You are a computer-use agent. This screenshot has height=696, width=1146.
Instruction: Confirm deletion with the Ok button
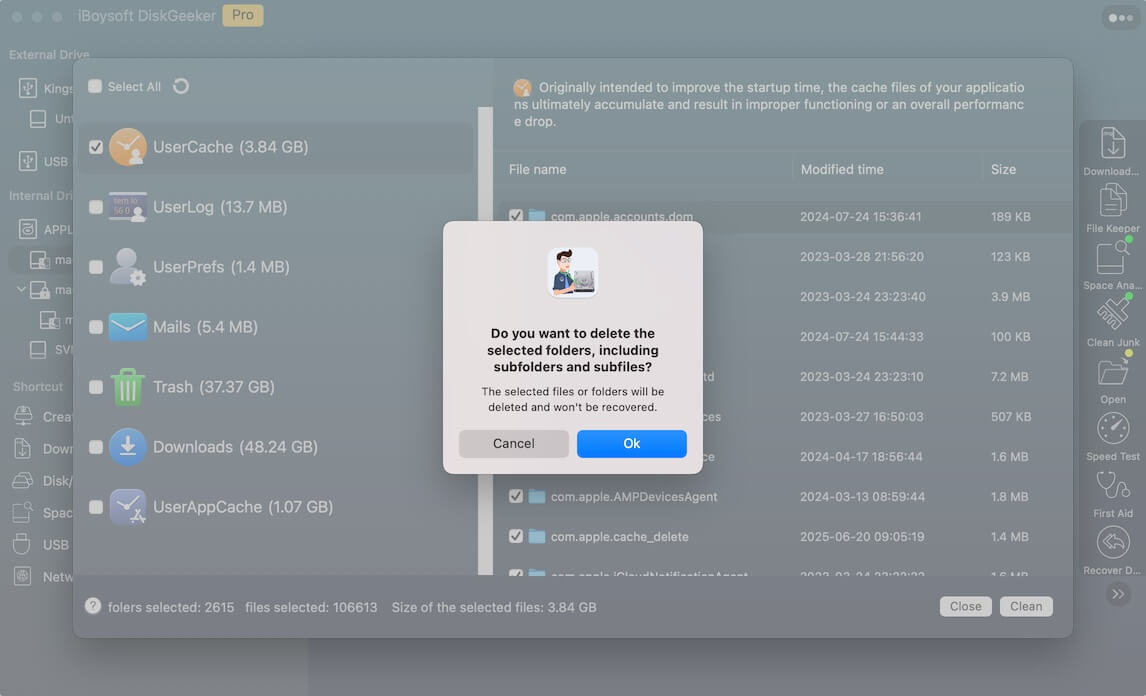631,444
